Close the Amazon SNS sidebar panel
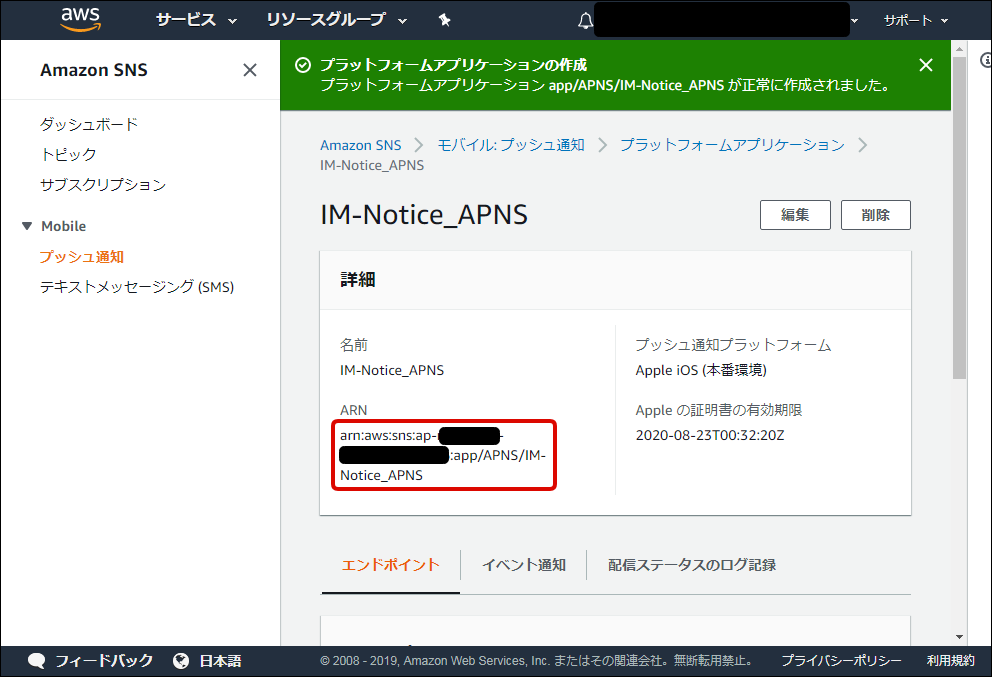The image size is (992, 677). click(250, 70)
